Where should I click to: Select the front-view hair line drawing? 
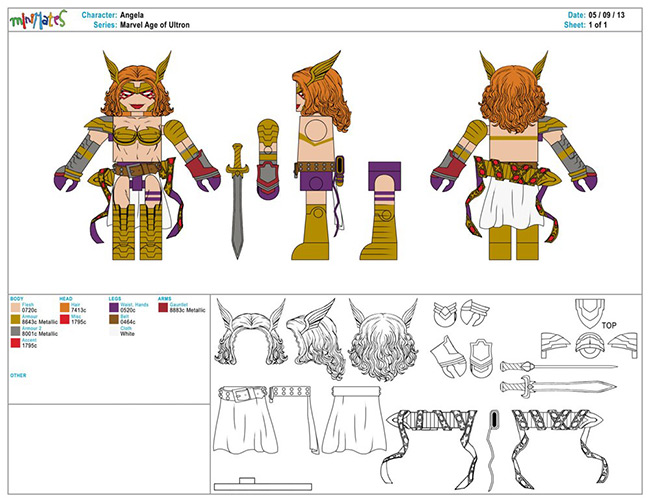pyautogui.click(x=251, y=332)
